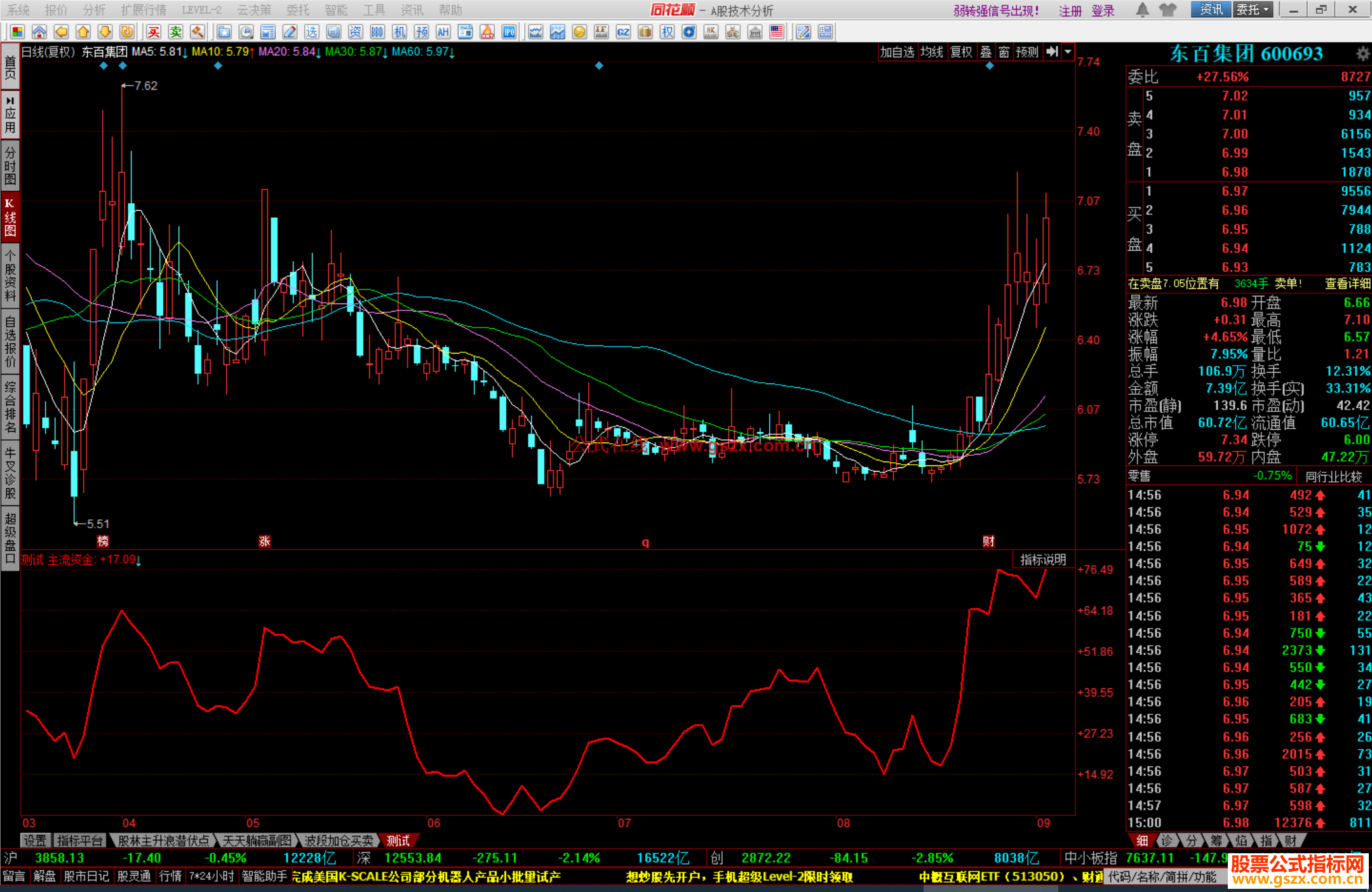
Task: Click the HOT flame toolbar icon
Action: (x=487, y=32)
